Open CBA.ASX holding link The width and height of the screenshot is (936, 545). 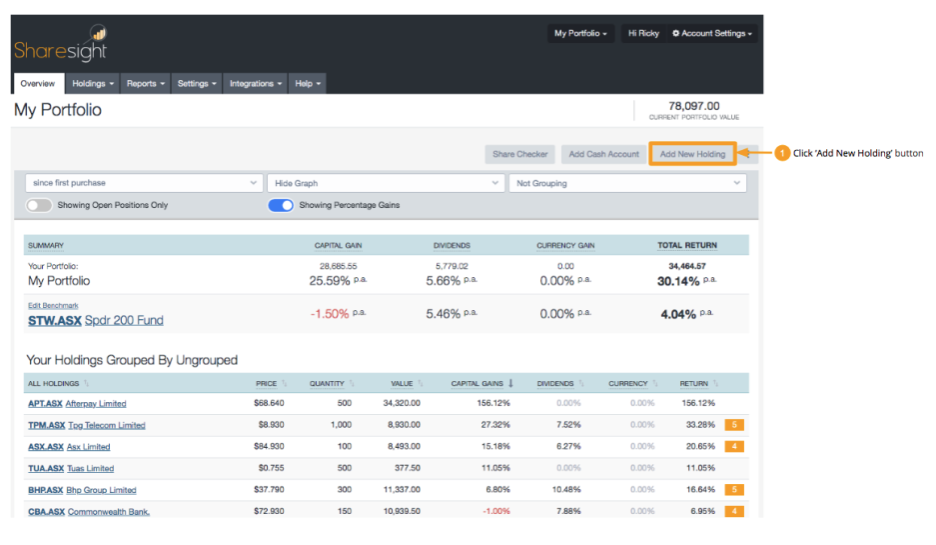pyautogui.click(x=47, y=512)
